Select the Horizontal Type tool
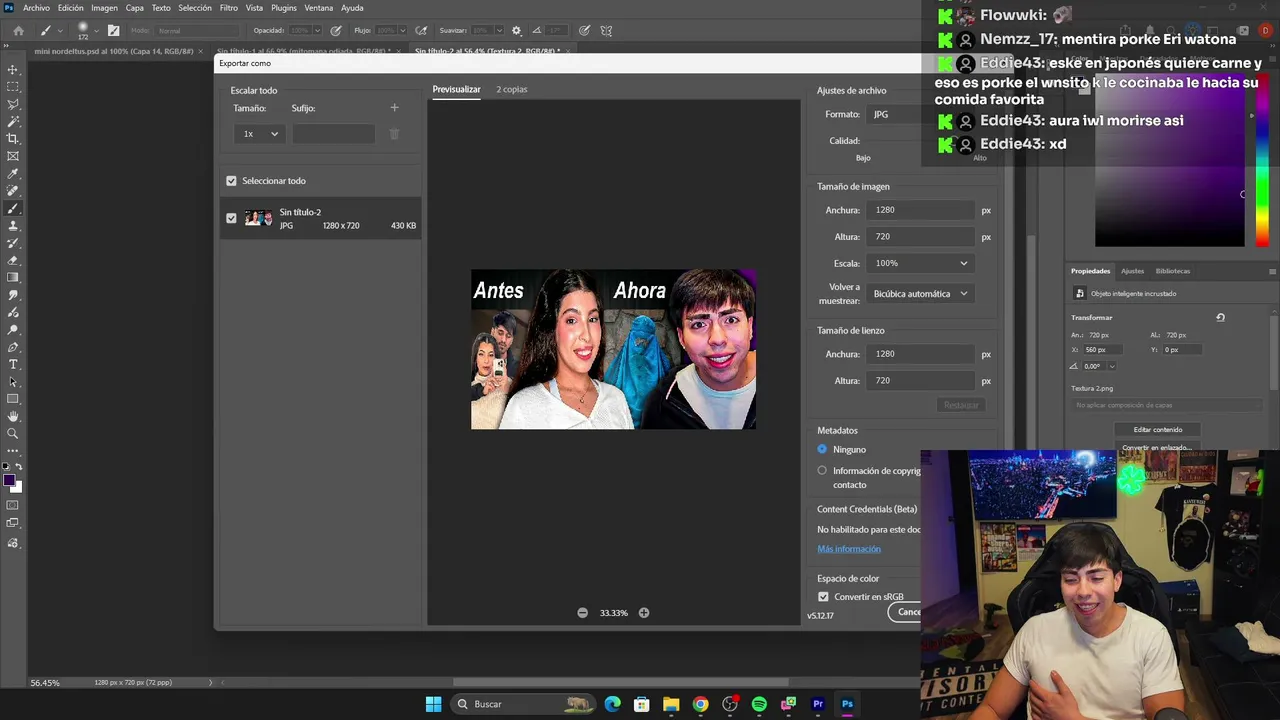Viewport: 1280px width, 720px height. pyautogui.click(x=13, y=364)
